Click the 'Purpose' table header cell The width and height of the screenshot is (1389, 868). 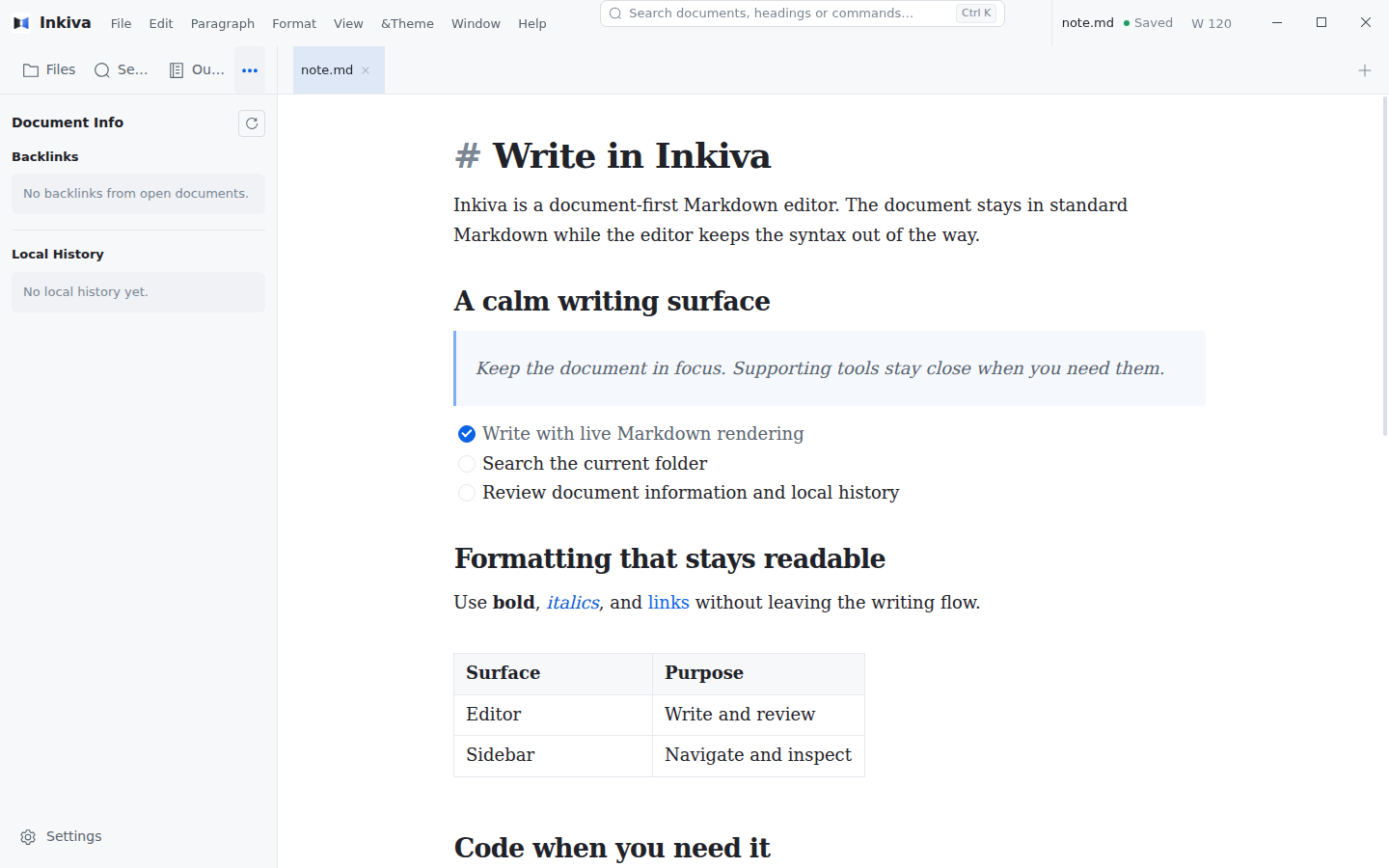click(x=758, y=673)
